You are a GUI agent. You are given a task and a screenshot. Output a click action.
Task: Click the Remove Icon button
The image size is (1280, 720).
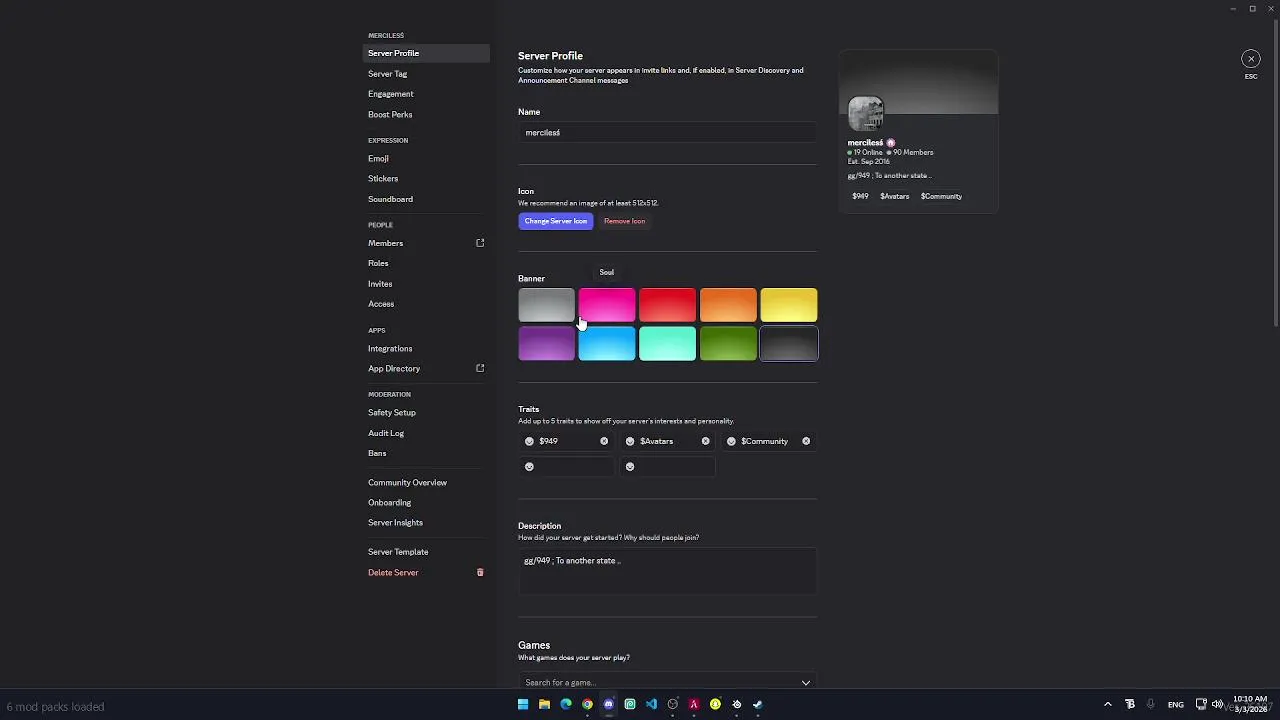pyautogui.click(x=624, y=221)
